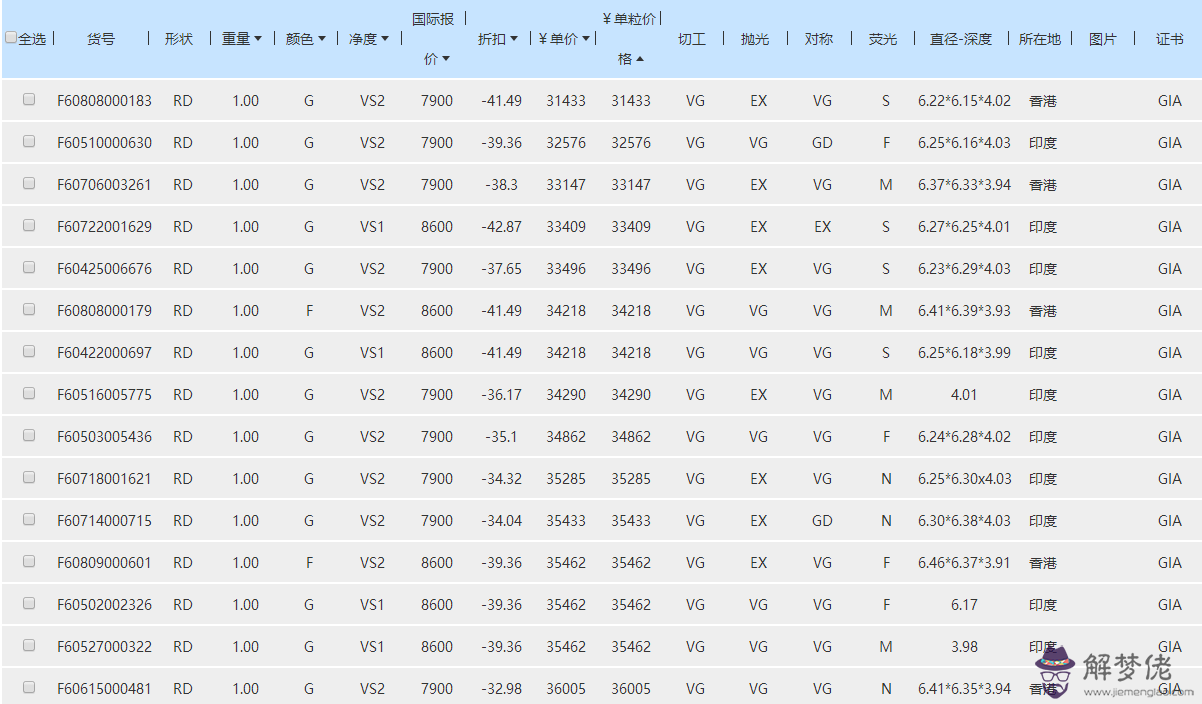The image size is (1202, 704).
Task: Select checkbox of item F60714000715
Action: coord(29,519)
